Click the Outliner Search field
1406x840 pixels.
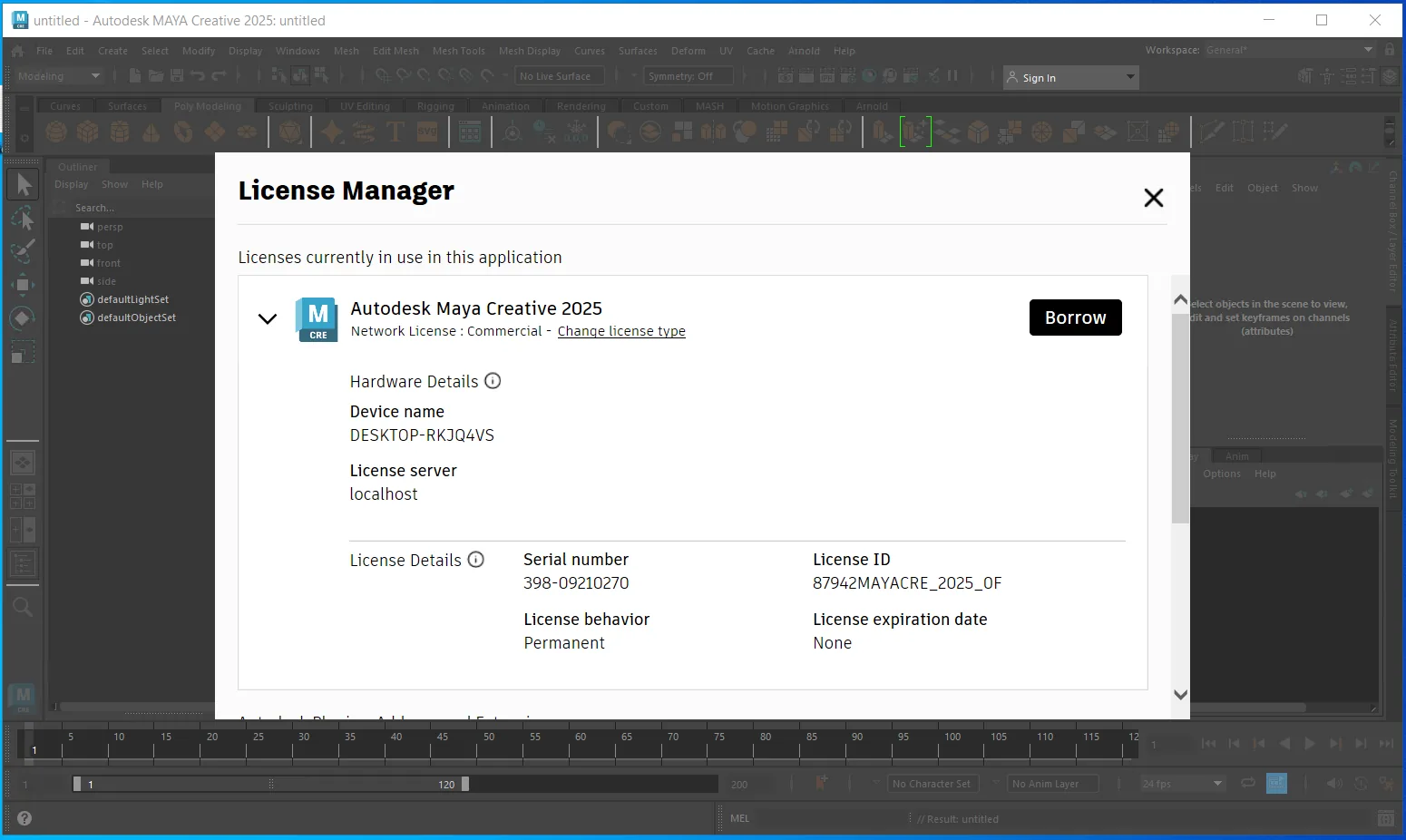pos(132,208)
